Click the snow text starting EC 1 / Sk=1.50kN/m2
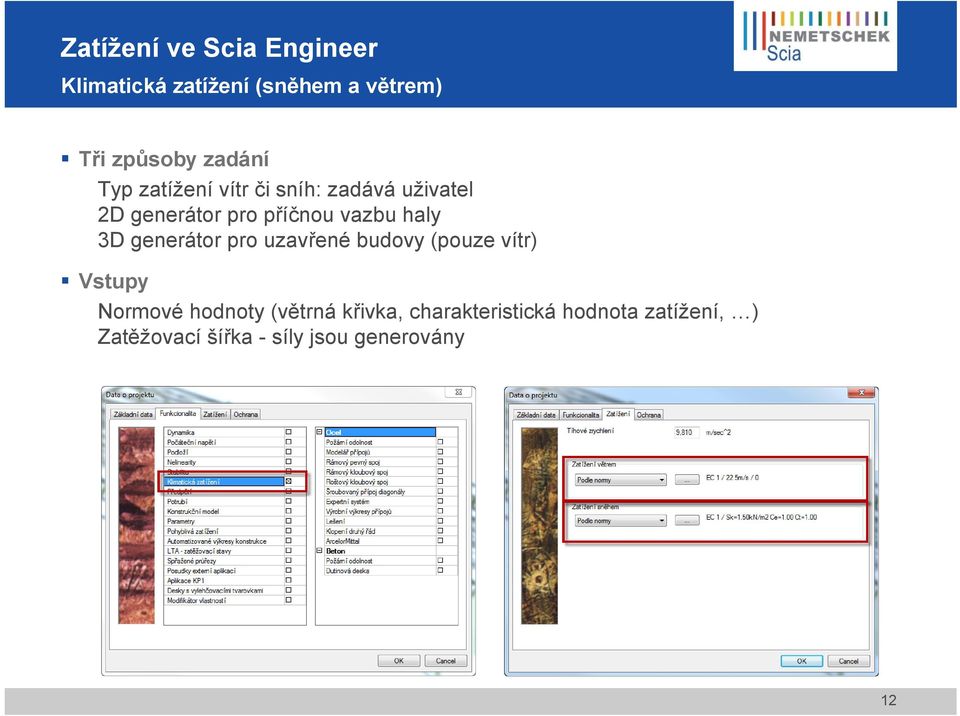 coord(762,518)
